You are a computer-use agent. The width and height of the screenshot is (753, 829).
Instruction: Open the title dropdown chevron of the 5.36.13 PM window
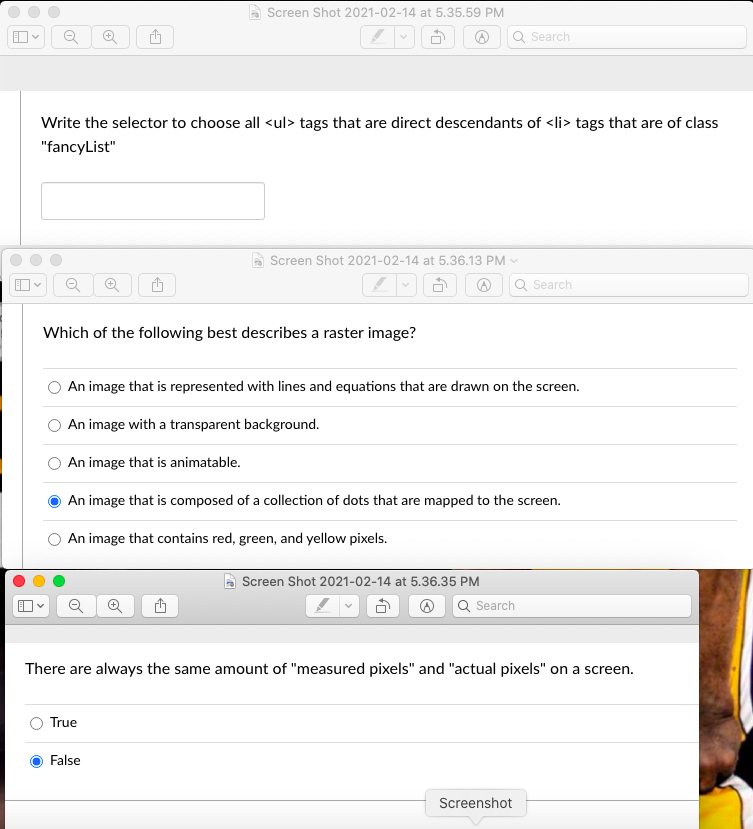tap(514, 261)
